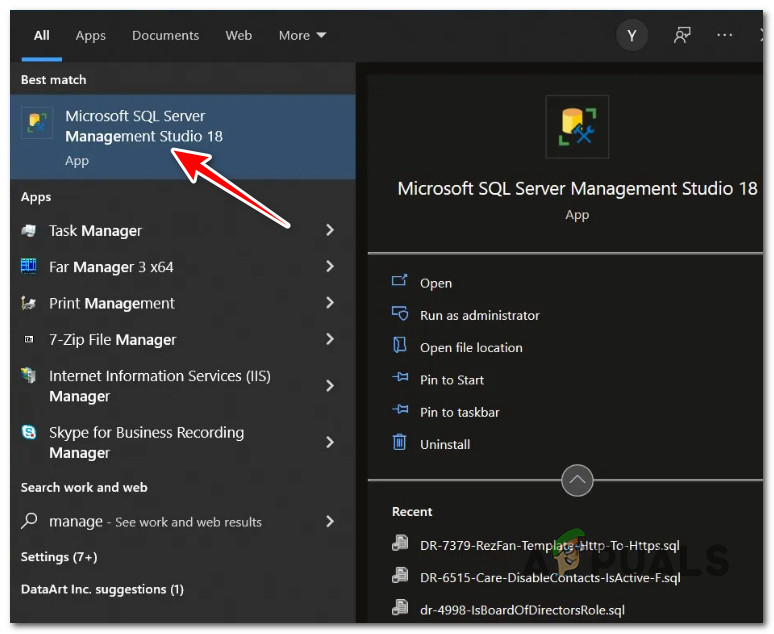Click the Print Management icon
This screenshot has width=774, height=634.
(x=29, y=303)
